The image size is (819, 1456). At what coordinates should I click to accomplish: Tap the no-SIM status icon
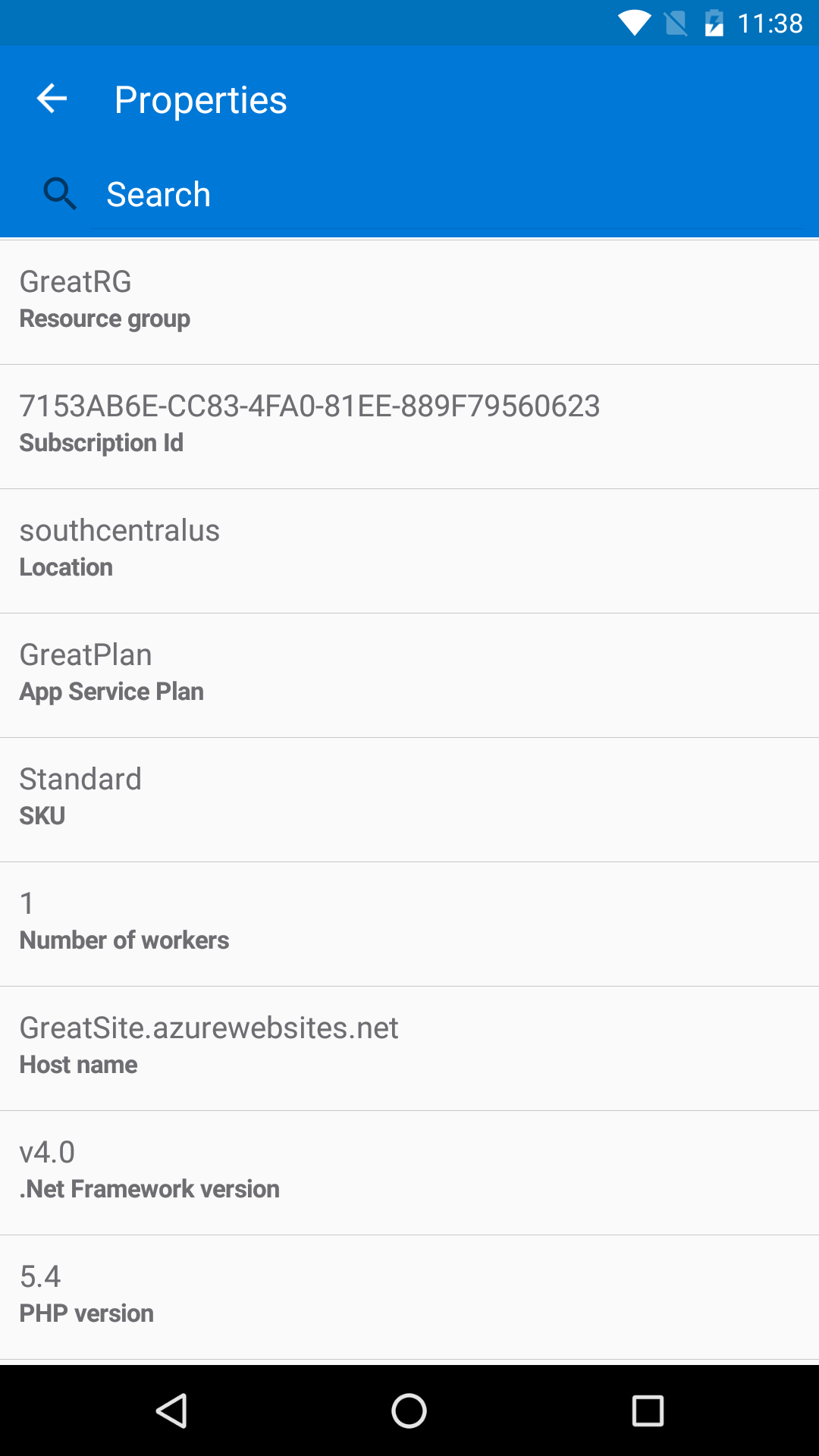676,23
